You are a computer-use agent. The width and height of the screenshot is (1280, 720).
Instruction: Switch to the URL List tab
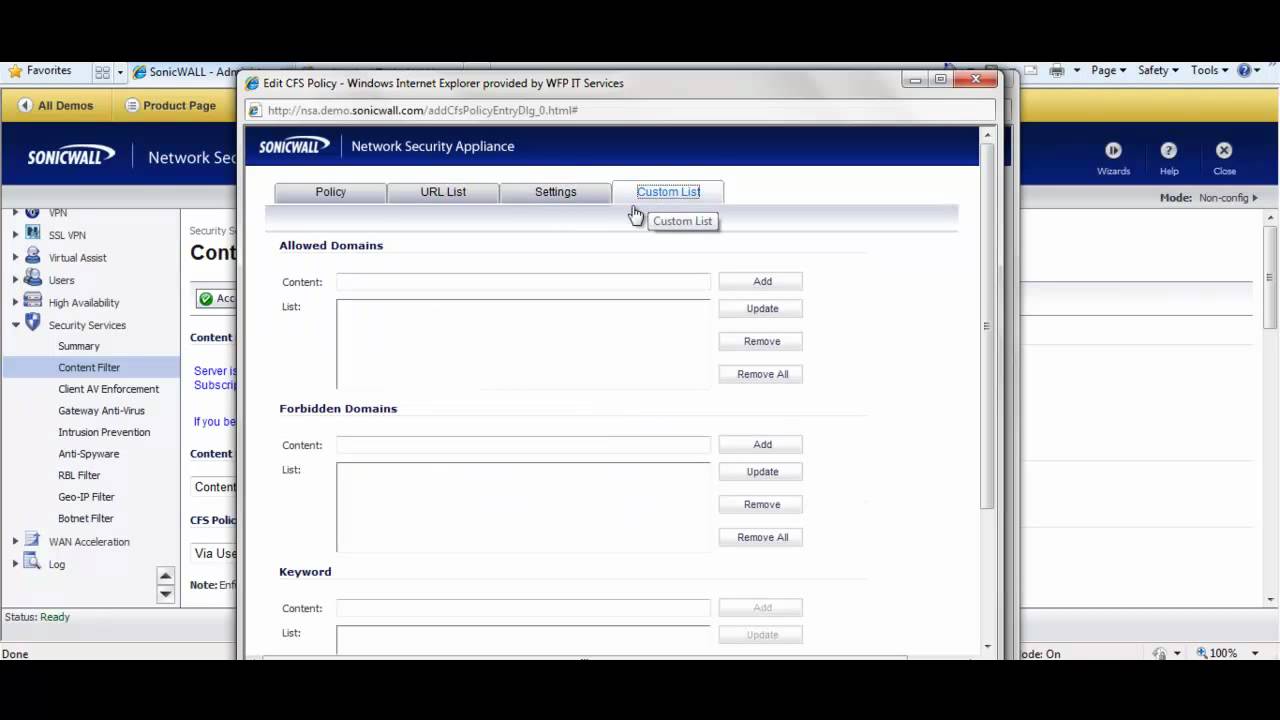click(x=443, y=192)
